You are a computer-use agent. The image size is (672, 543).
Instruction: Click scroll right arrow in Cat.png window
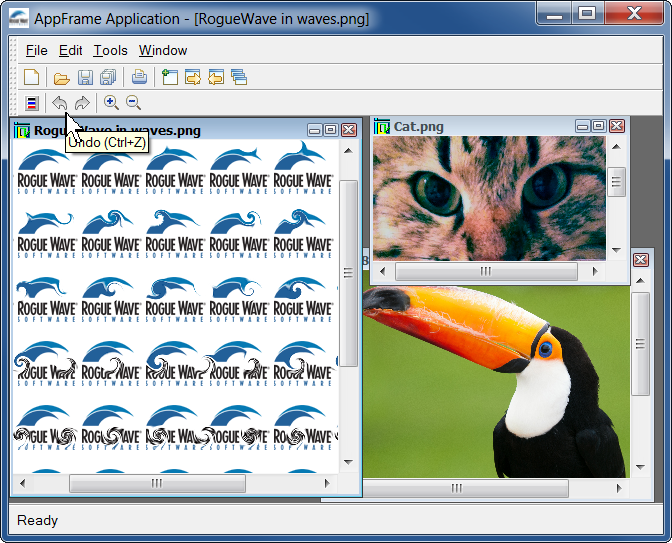(595, 271)
